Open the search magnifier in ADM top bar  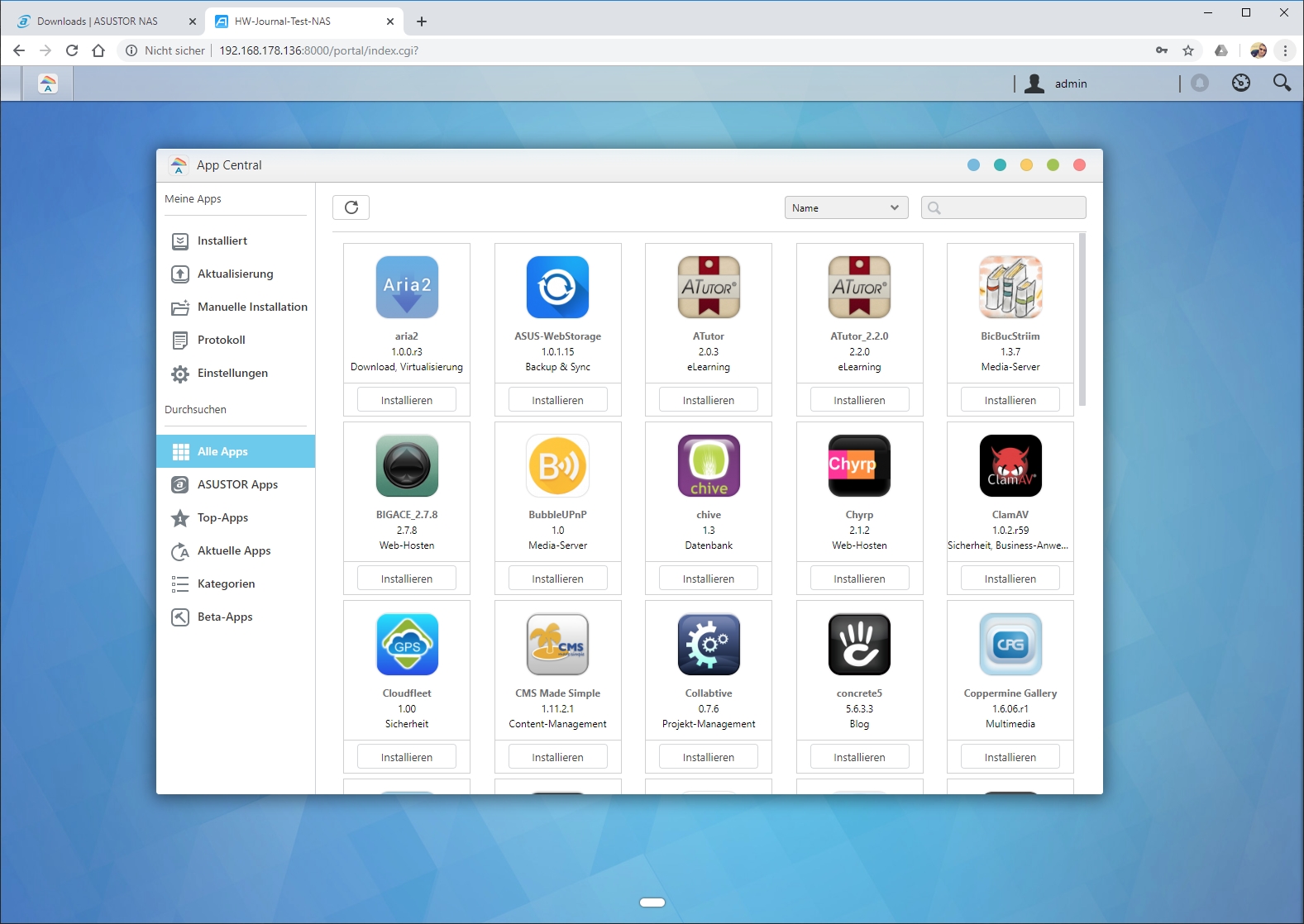coord(1282,83)
